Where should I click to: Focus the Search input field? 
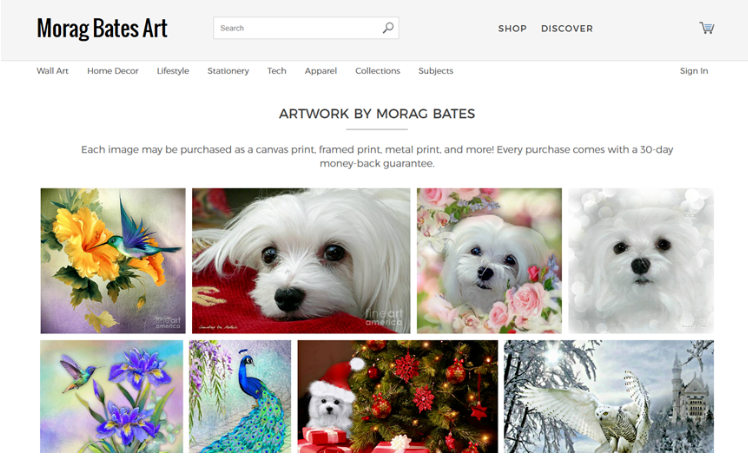[x=306, y=28]
